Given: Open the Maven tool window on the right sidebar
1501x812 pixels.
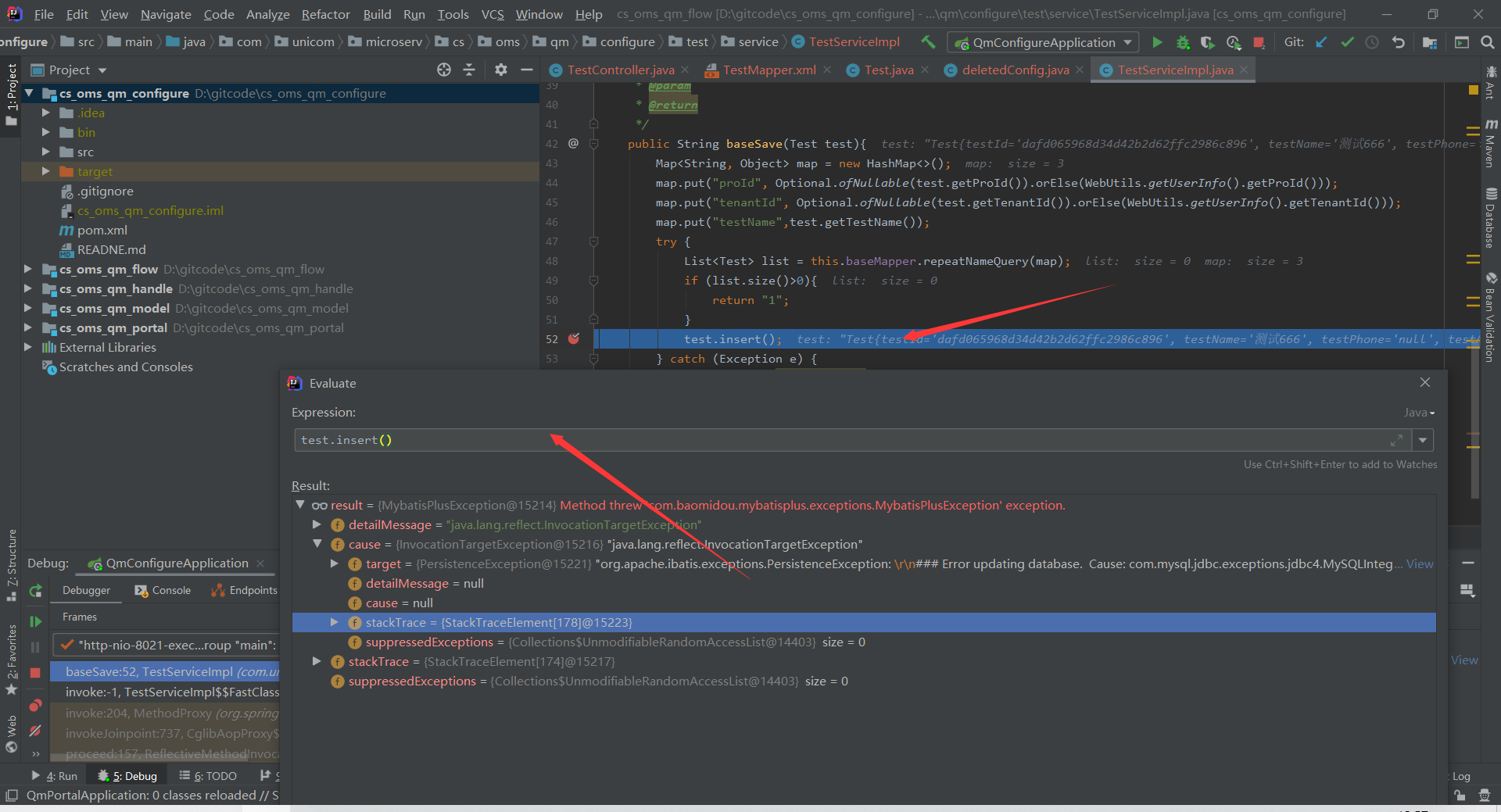Looking at the screenshot, I should click(1491, 143).
